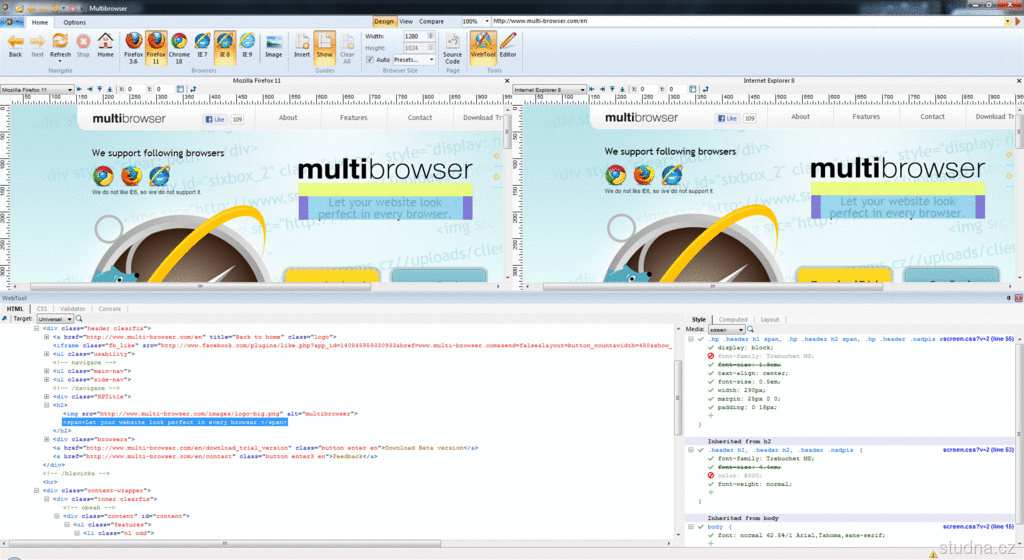Screen dimensions: 1024x560
Task: Open the screen.css line 53 link
Action: 978,450
